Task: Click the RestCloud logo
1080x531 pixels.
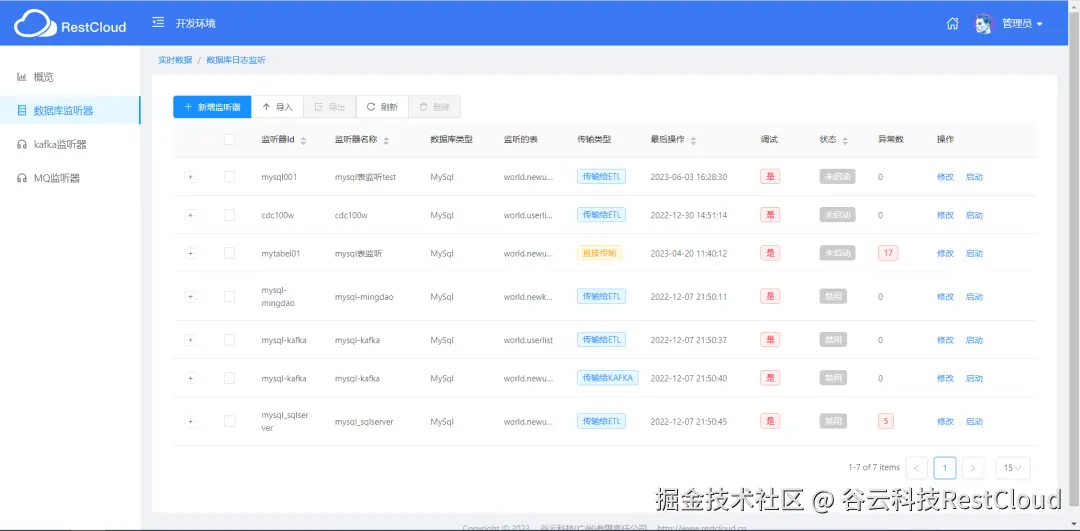Action: [70, 24]
